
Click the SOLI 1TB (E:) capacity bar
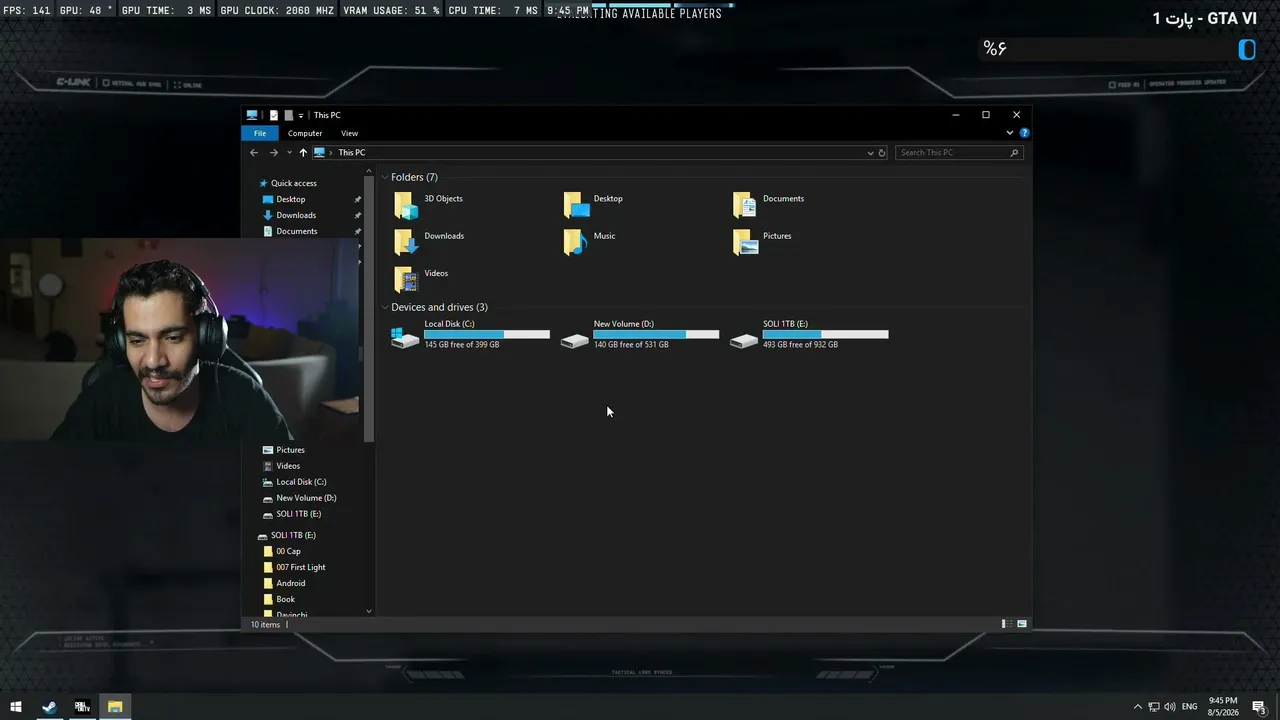(825, 334)
